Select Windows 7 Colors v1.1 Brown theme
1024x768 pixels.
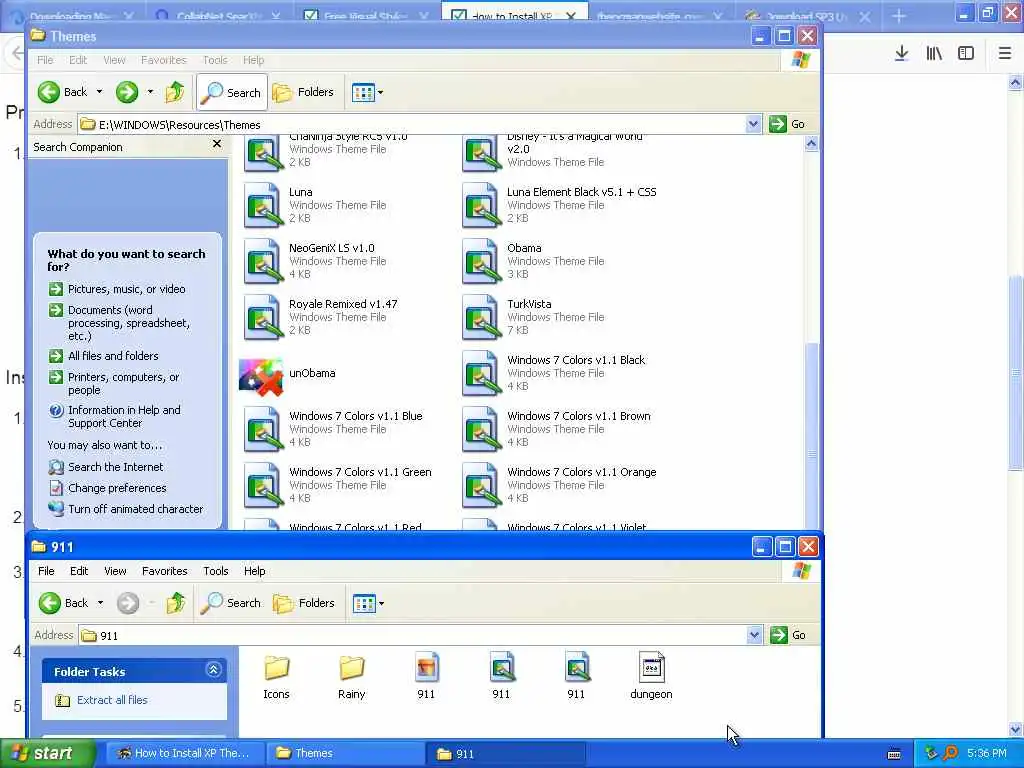coord(481,430)
